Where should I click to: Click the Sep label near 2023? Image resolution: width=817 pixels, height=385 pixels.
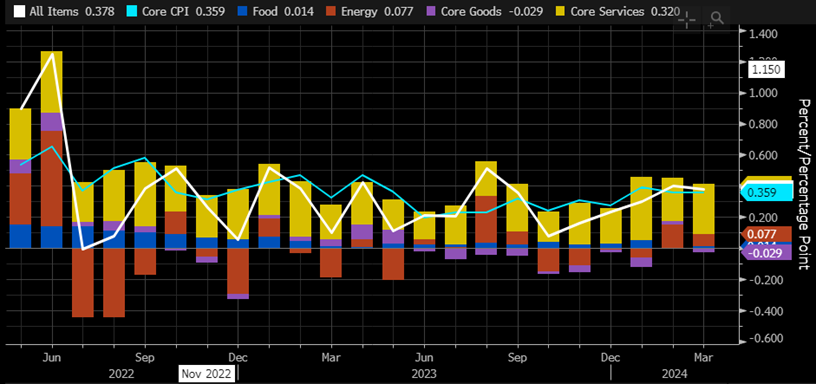517,358
